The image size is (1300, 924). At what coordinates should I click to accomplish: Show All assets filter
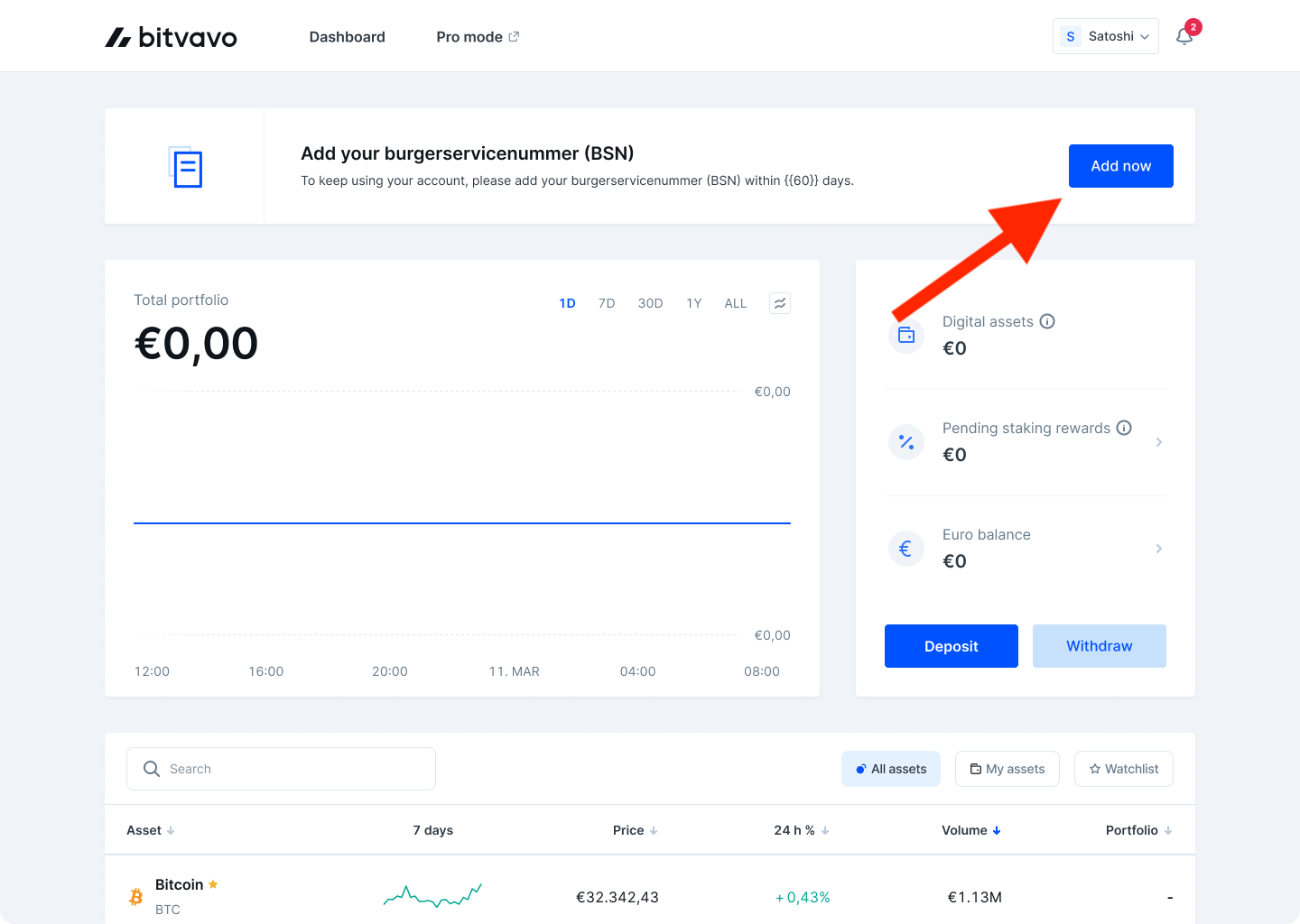891,769
